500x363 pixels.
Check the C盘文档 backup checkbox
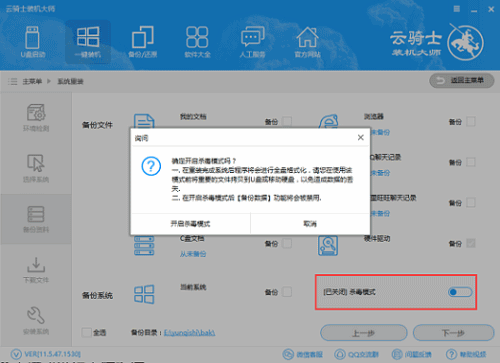pos(287,243)
